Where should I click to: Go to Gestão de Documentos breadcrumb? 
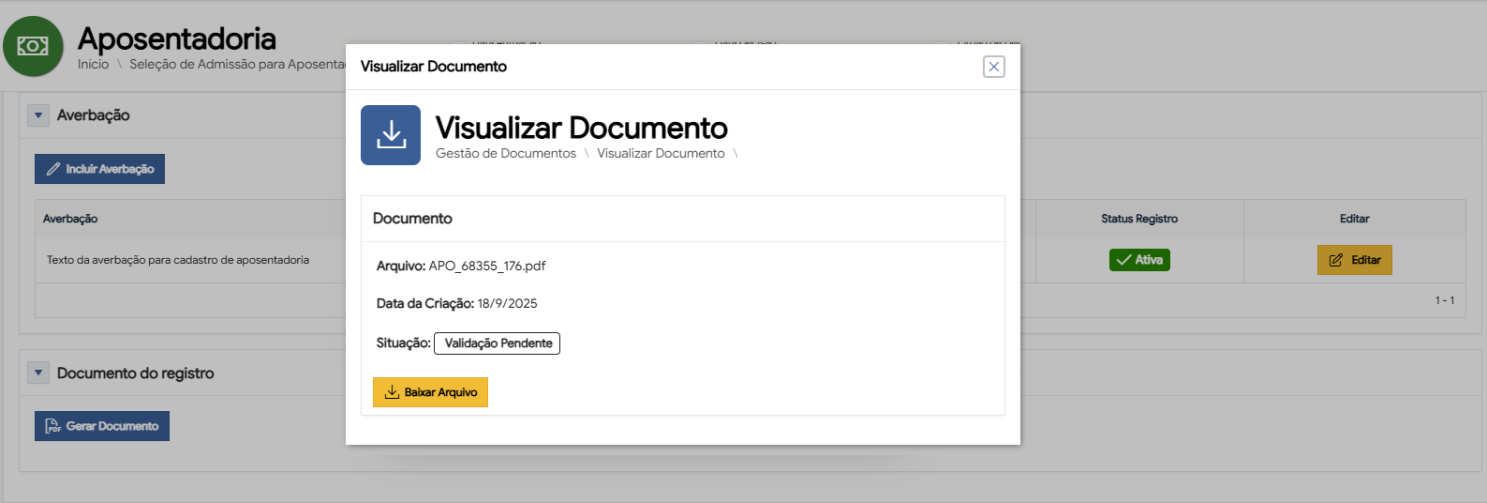(x=506, y=154)
